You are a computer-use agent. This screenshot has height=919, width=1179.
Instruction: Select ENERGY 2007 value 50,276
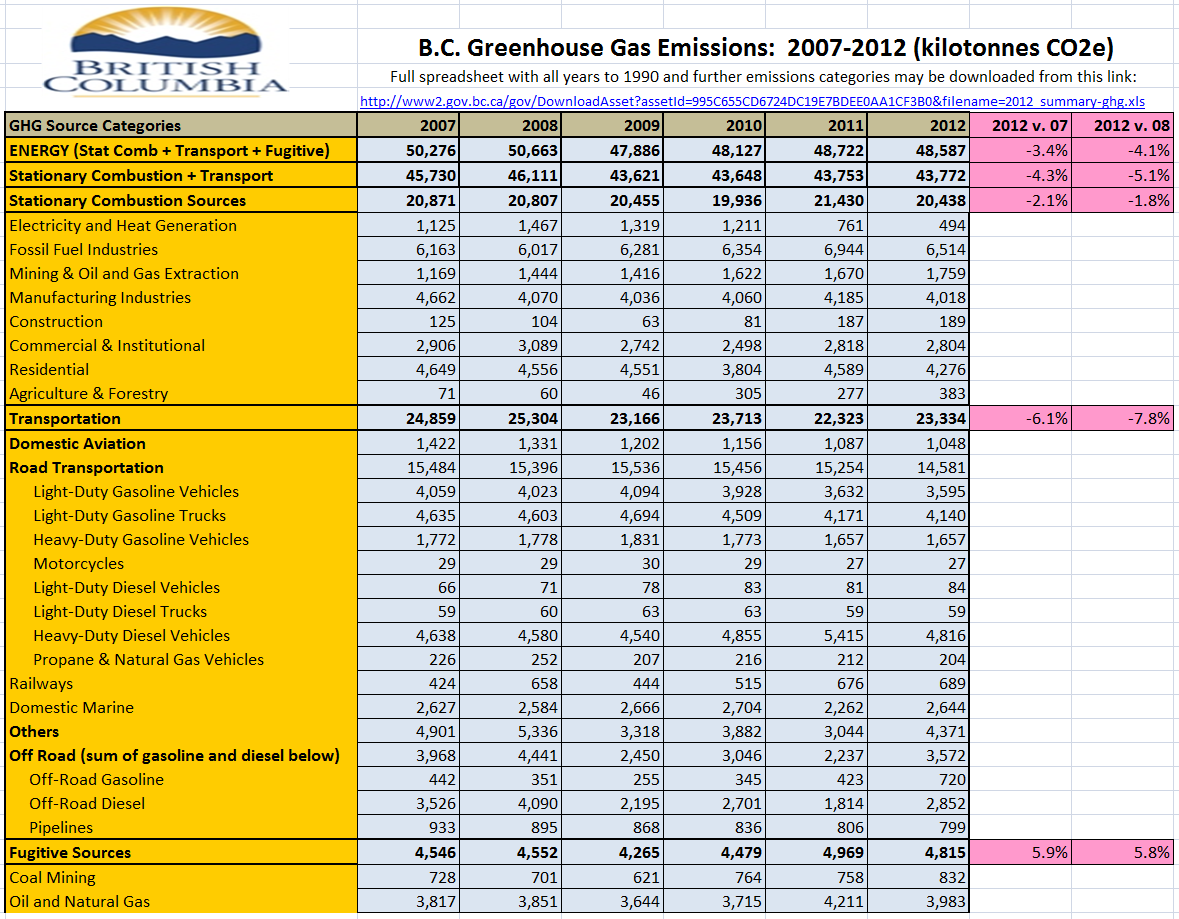408,150
